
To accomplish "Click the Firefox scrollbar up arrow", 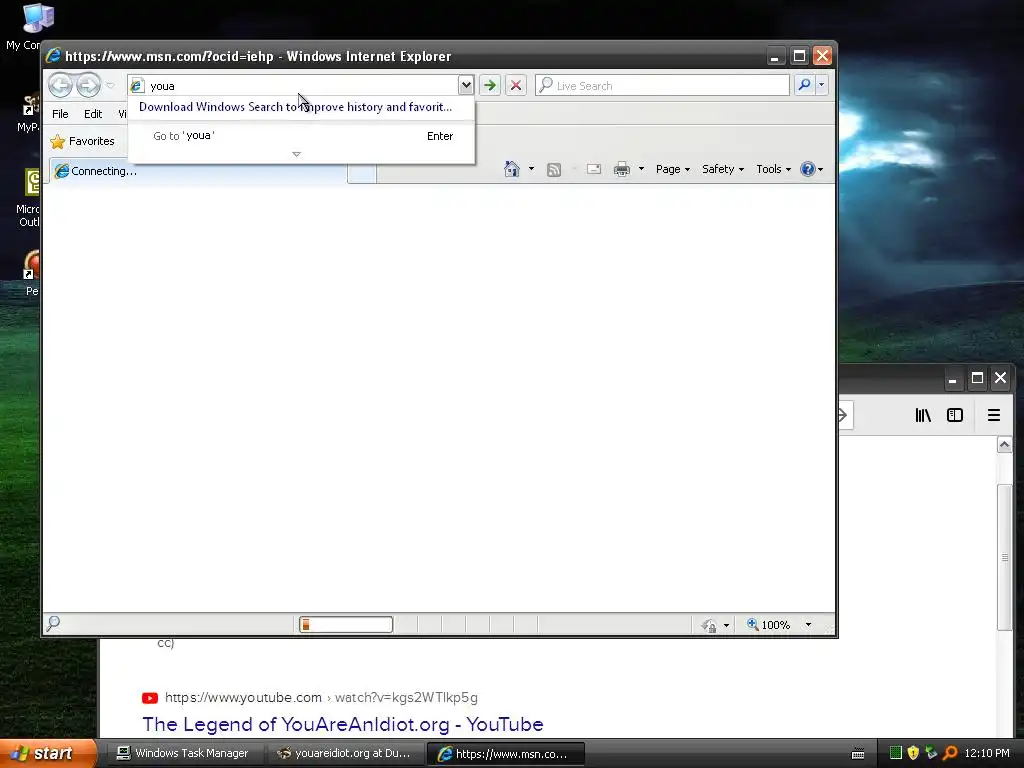I will pyautogui.click(x=1004, y=445).
